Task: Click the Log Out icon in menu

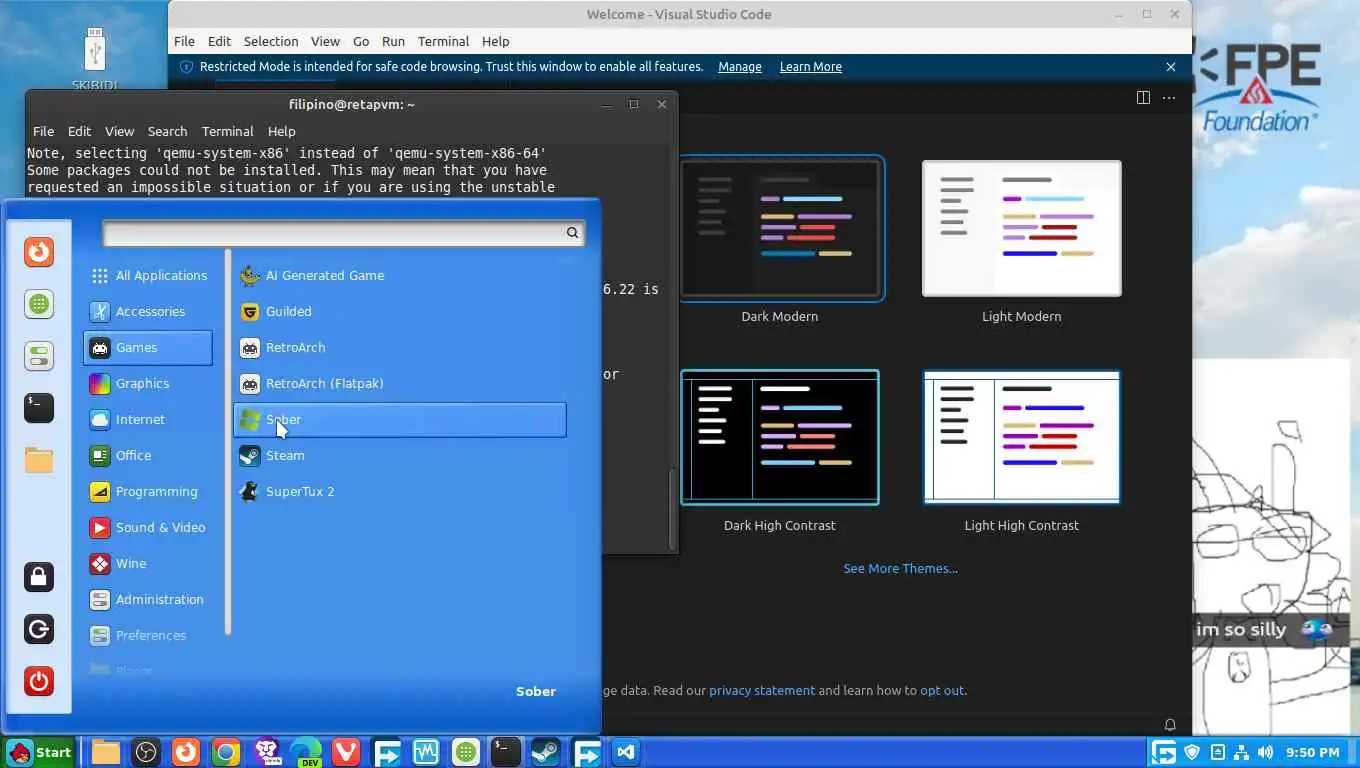Action: coord(39,629)
